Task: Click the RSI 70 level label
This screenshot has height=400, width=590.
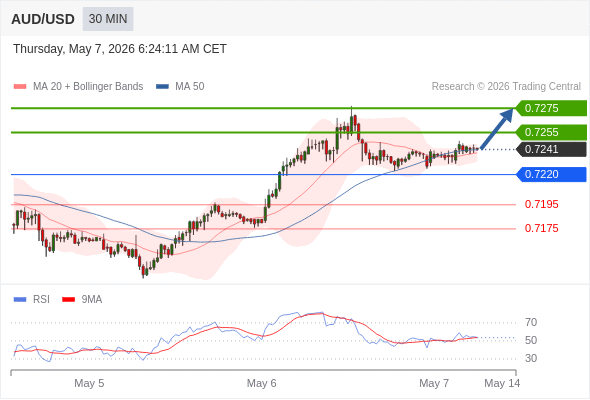Action: coord(531,322)
